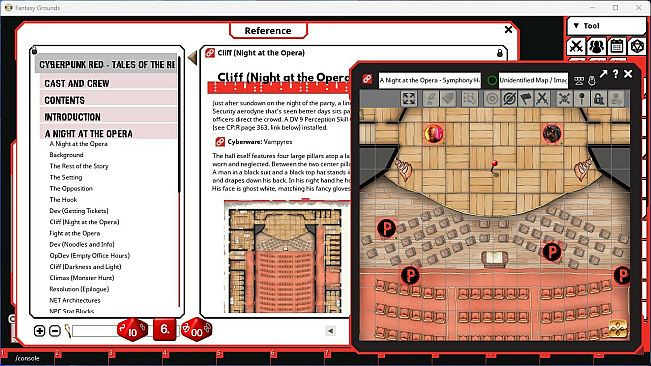Select the selection-search tool on map toolbar
Viewport: 651px width, 366px height.
point(469,99)
